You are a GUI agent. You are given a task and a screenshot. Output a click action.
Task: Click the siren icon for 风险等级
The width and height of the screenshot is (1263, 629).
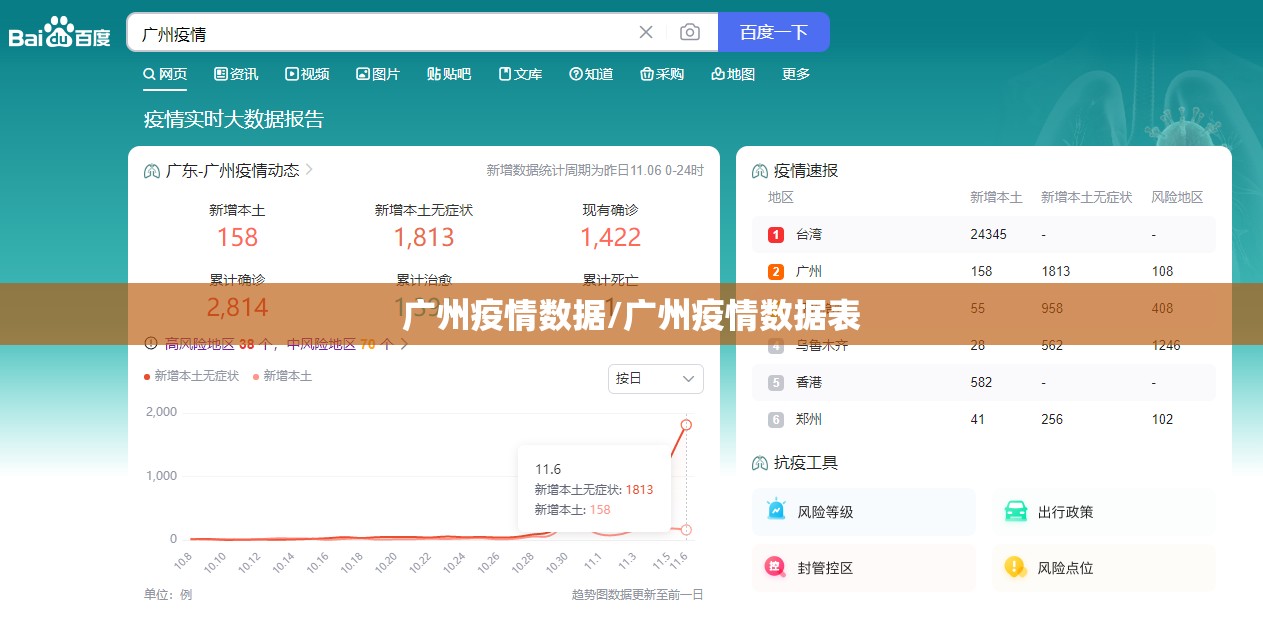tap(776, 510)
